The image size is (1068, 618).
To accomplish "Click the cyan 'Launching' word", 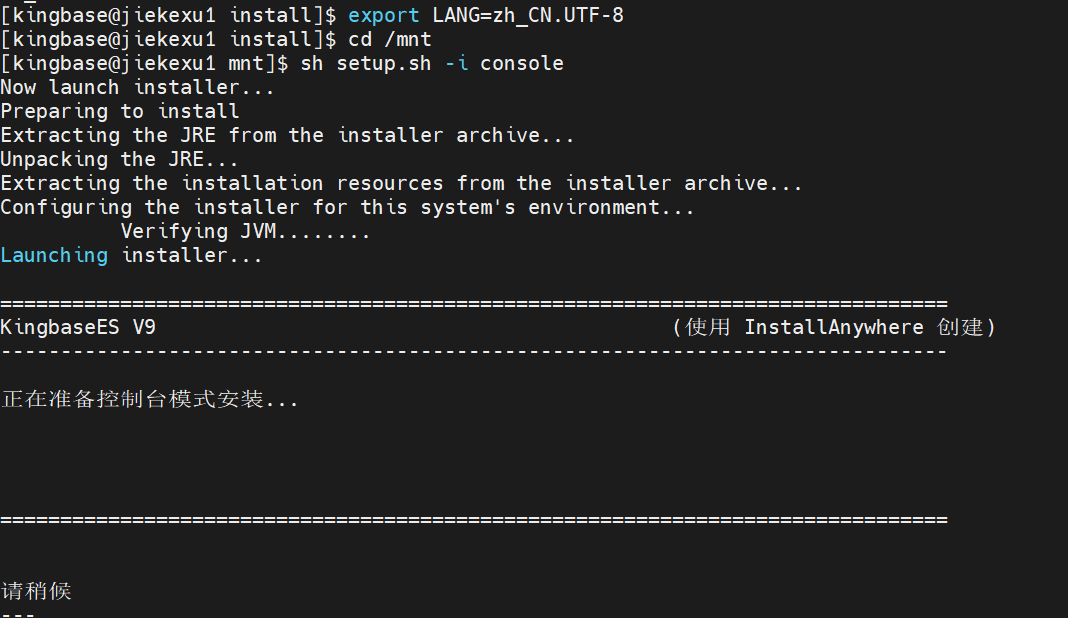I will (54, 256).
